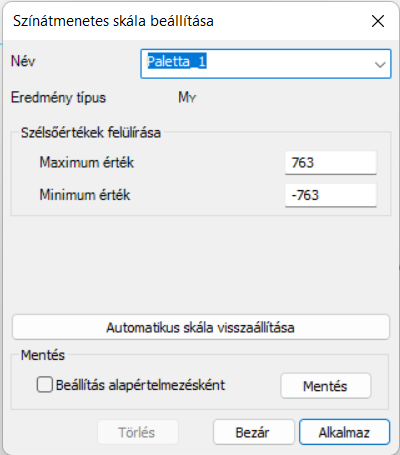
Task: Click the My result type value
Action: [187, 97]
